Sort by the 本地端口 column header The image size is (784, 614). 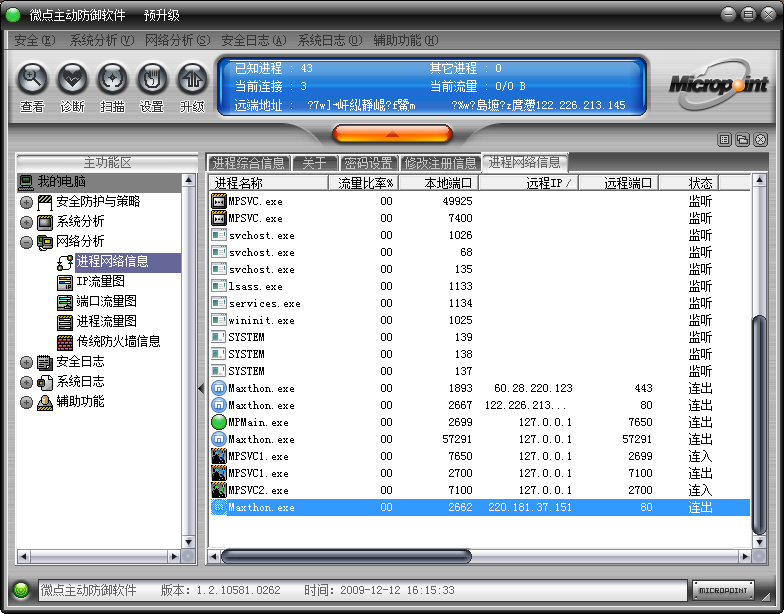pyautogui.click(x=439, y=183)
